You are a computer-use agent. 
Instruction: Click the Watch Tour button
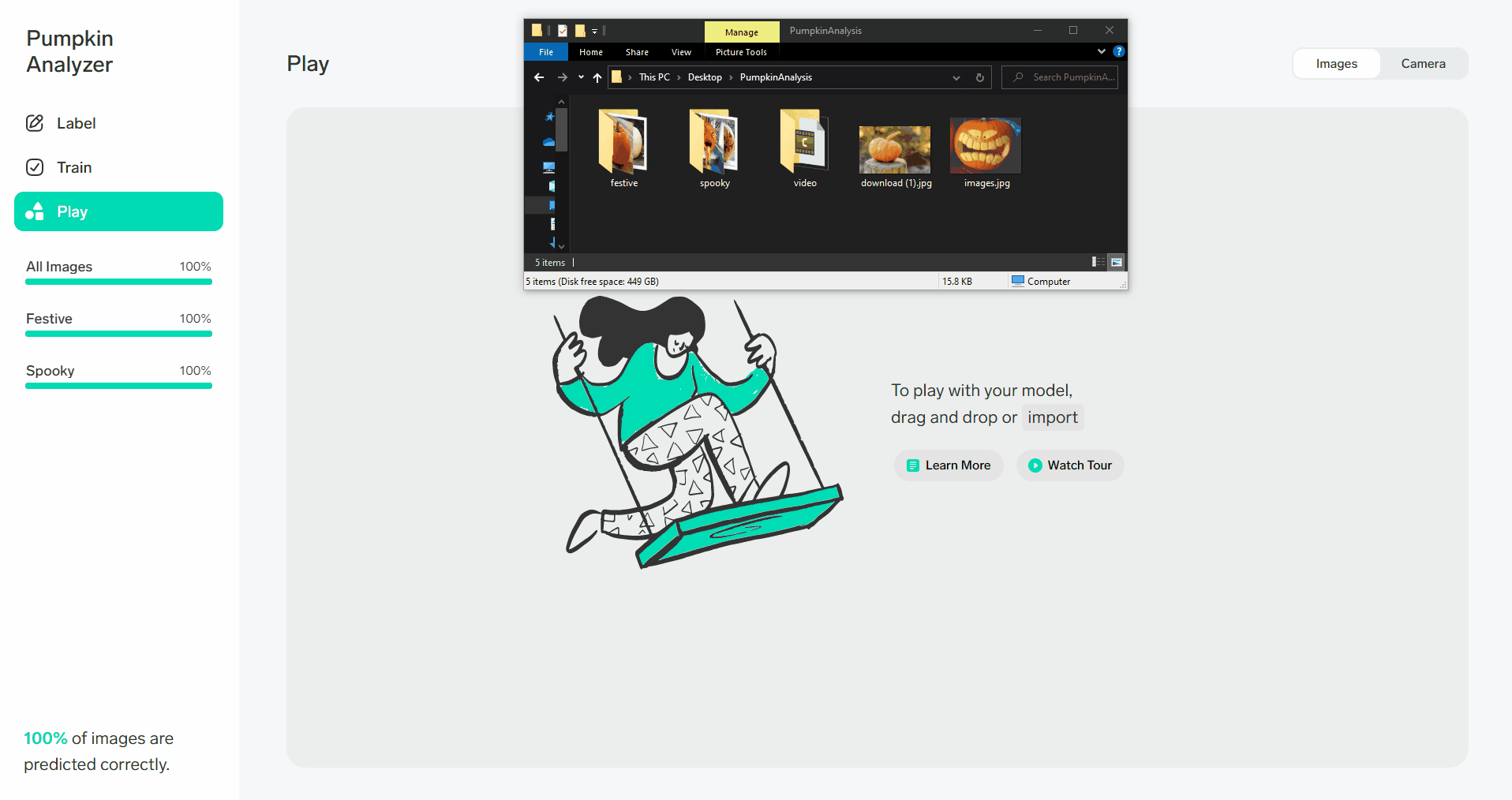click(1069, 465)
